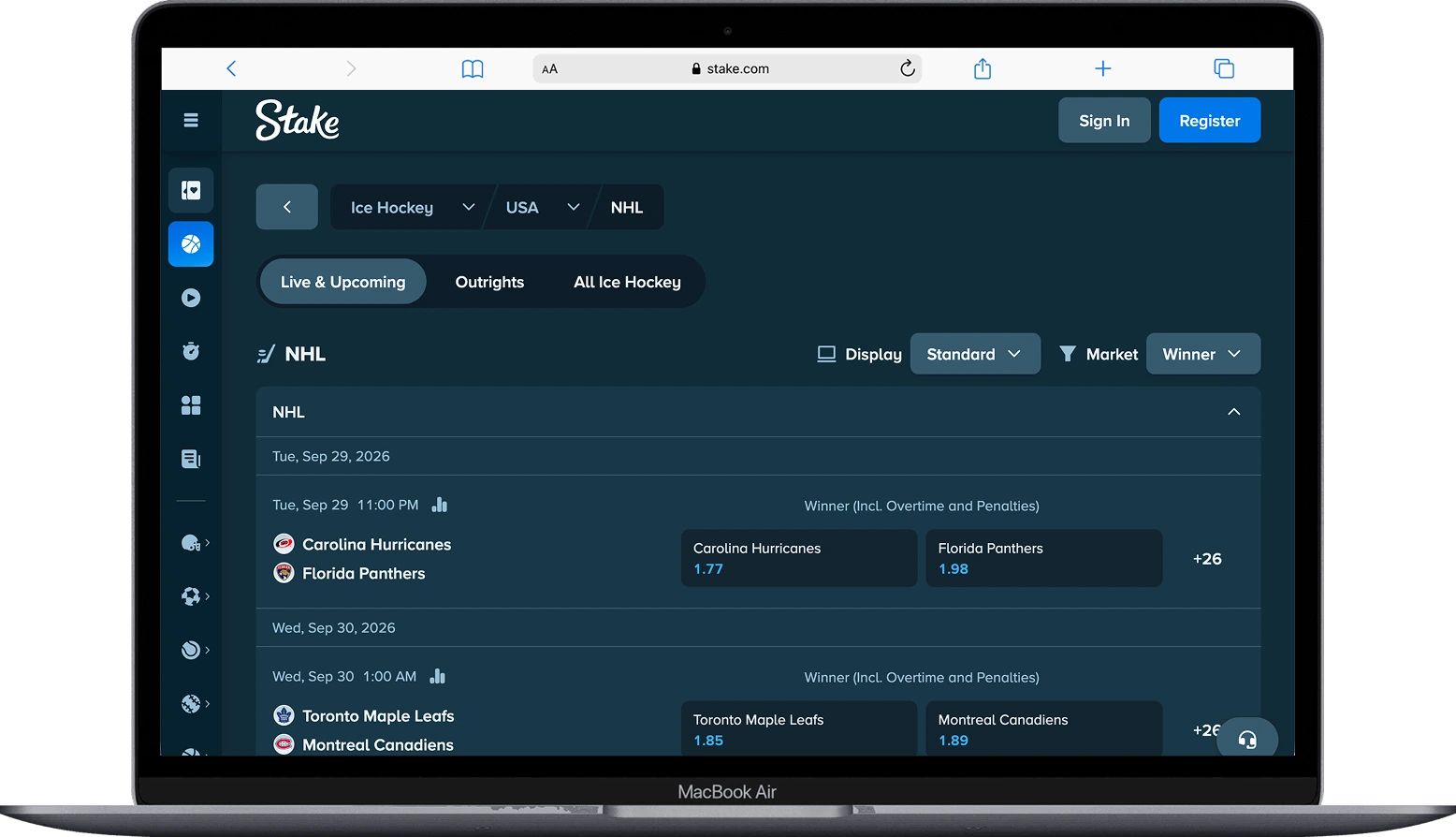Image resolution: width=1456 pixels, height=837 pixels.
Task: Go back in Safari browser
Action: point(231,68)
